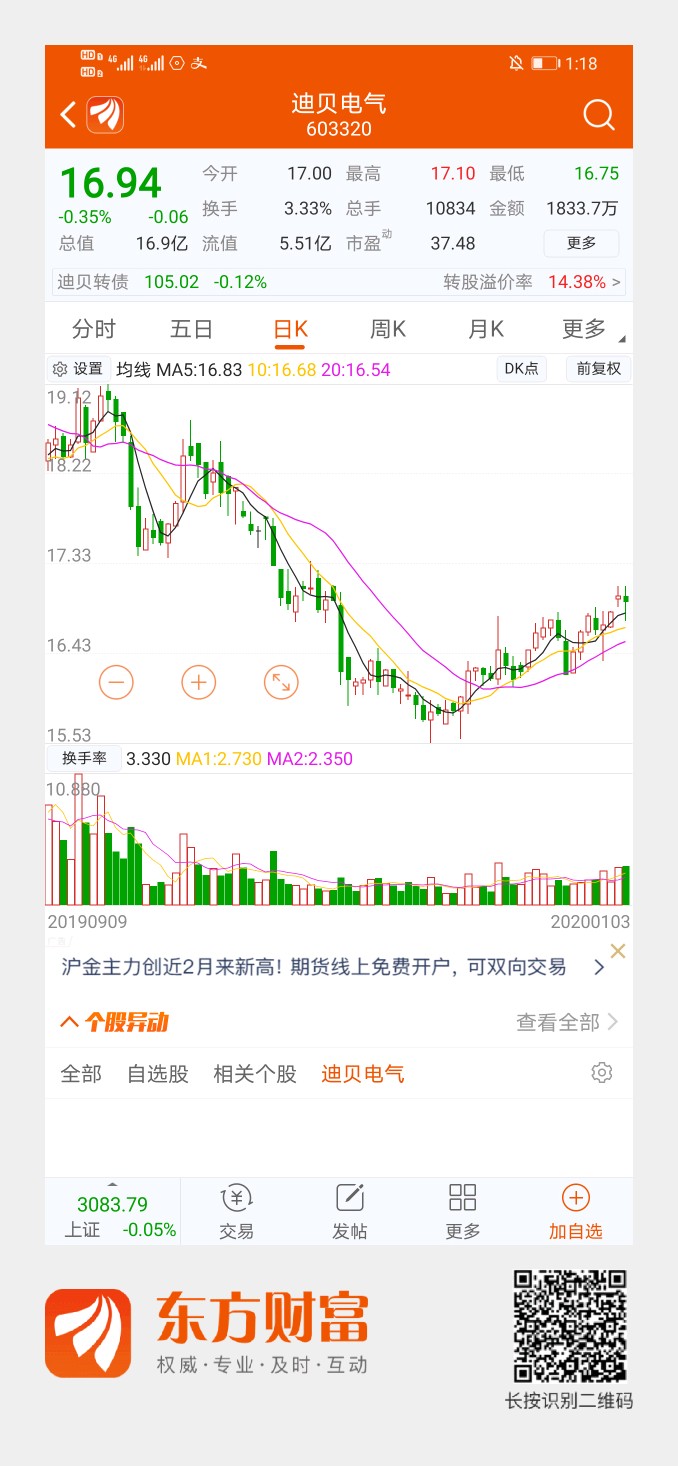Tap battery icon in status bar
The height and width of the screenshot is (1466, 678).
(544, 63)
